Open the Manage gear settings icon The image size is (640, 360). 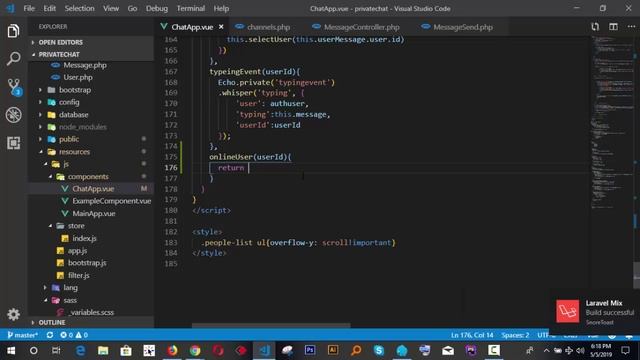[13, 314]
